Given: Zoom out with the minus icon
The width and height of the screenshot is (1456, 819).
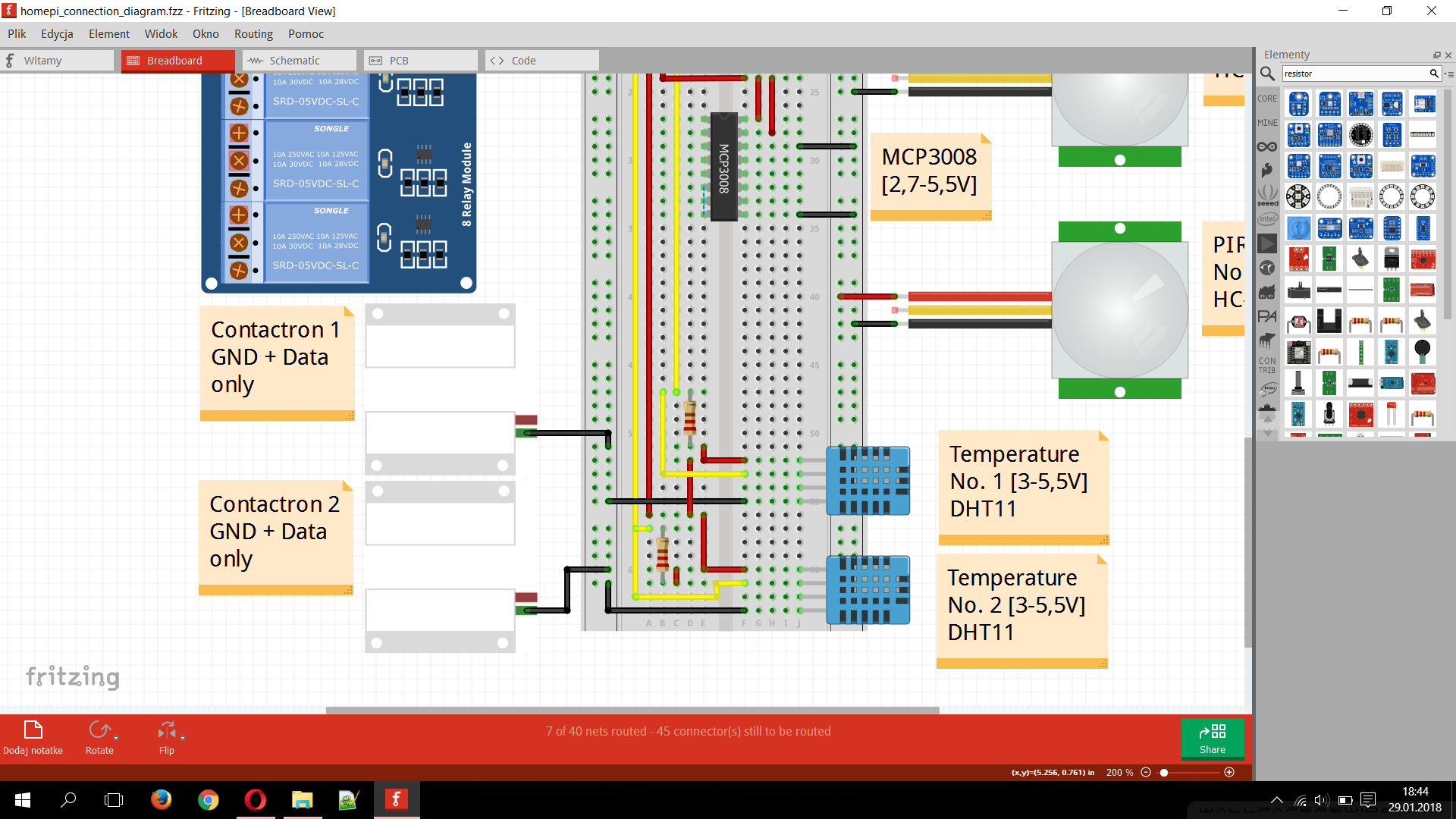Looking at the screenshot, I should point(1146,772).
